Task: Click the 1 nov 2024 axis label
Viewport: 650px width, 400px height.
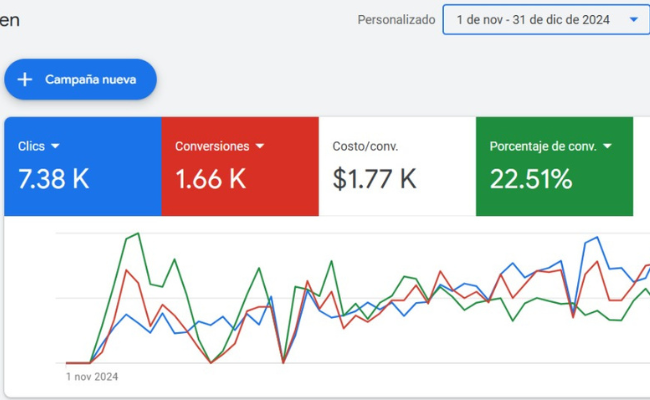Action: click(92, 377)
